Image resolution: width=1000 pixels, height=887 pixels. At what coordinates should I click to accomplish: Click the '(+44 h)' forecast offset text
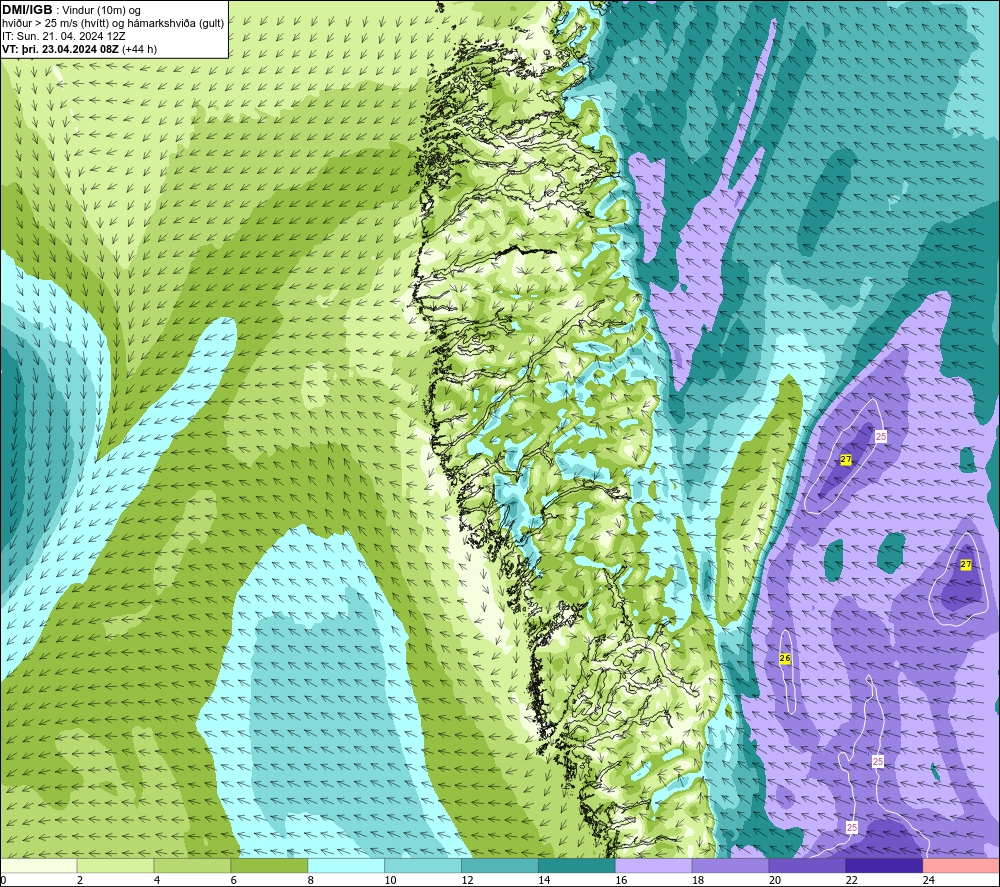coord(139,49)
